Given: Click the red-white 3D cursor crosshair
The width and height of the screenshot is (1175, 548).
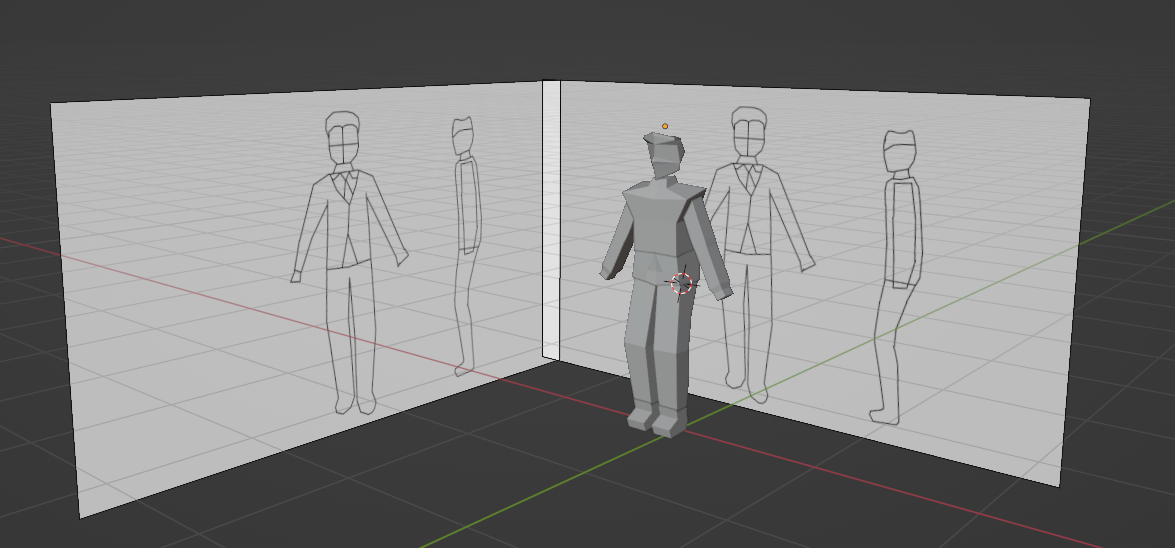Looking at the screenshot, I should click(x=682, y=284).
